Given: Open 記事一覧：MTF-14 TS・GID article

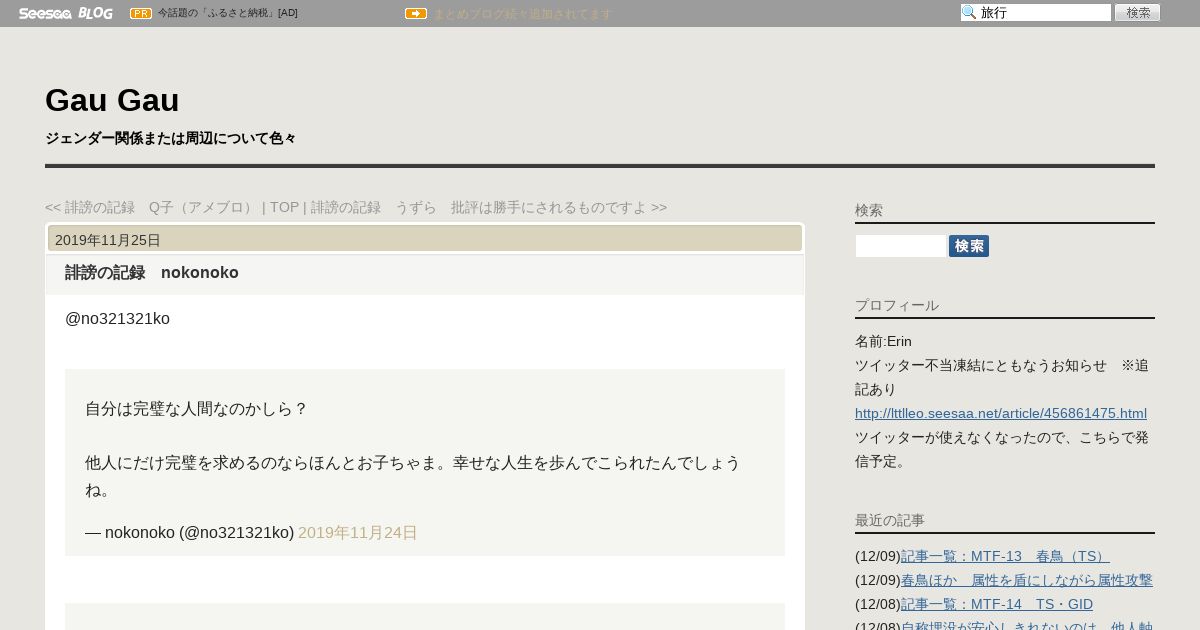Looking at the screenshot, I should pos(997,604).
